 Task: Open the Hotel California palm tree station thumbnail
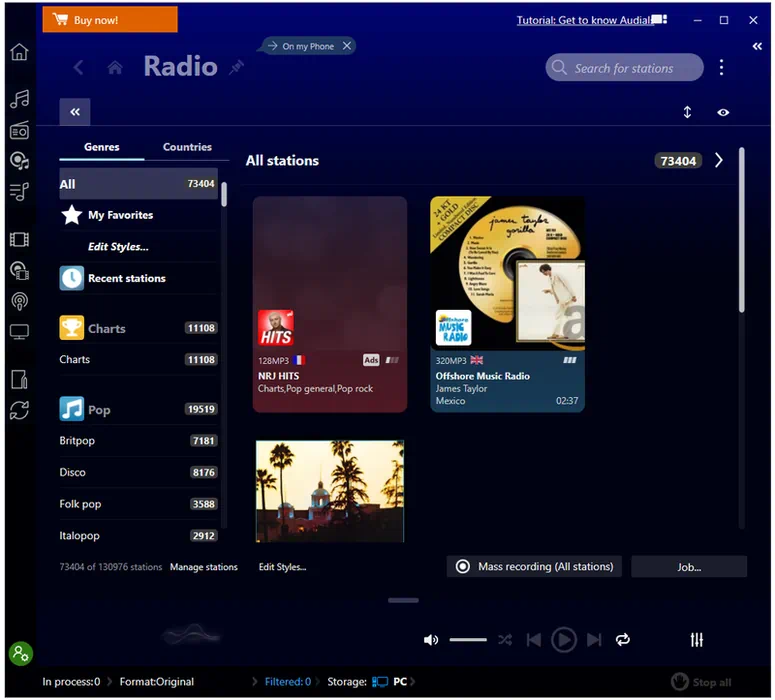coord(330,491)
